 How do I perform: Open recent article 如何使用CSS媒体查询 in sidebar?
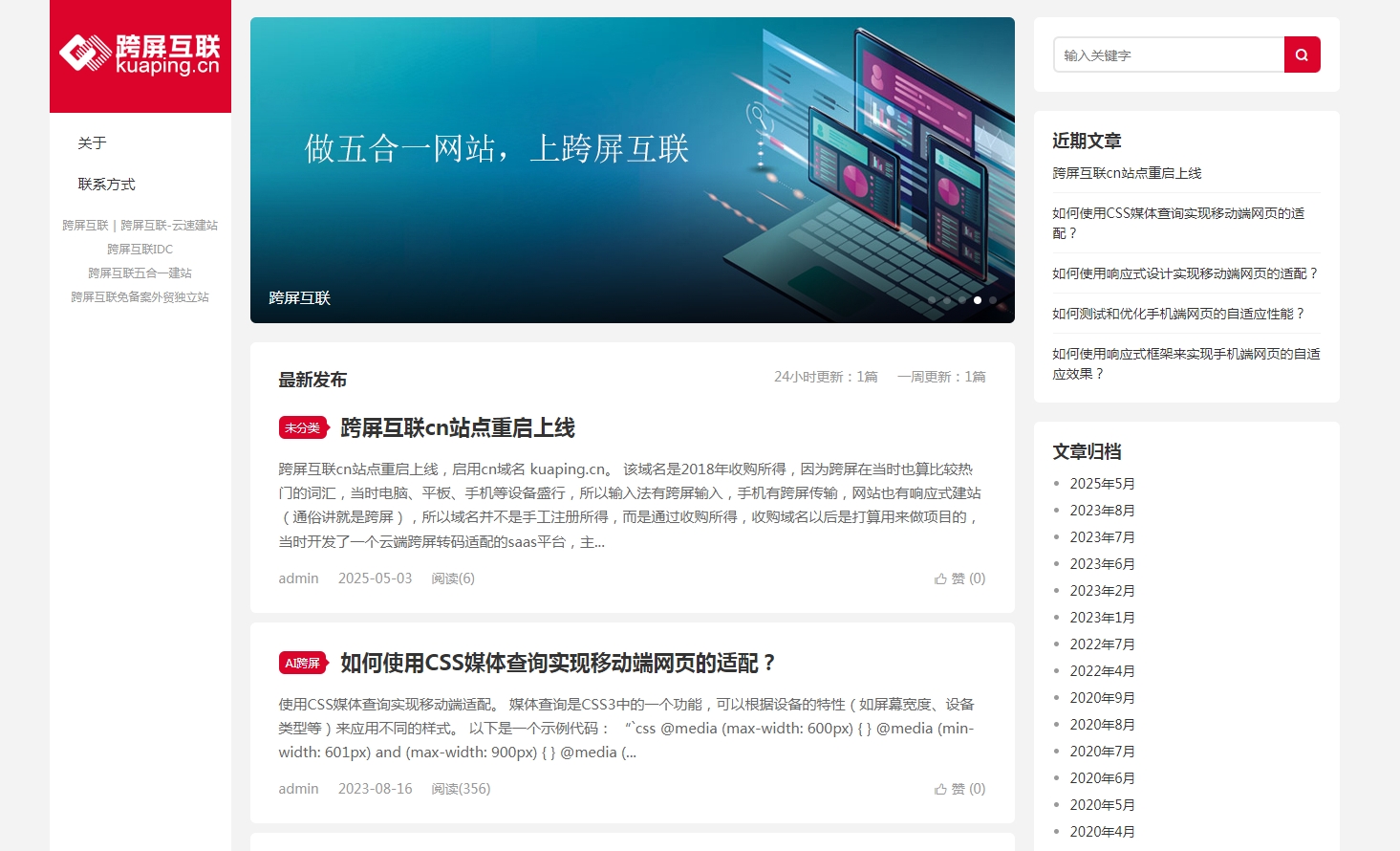pyautogui.click(x=1178, y=223)
